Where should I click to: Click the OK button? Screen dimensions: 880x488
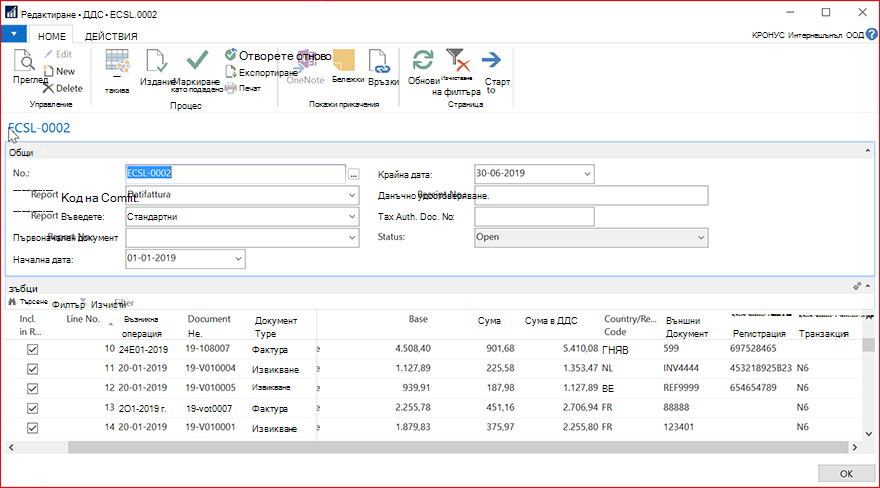[846, 473]
